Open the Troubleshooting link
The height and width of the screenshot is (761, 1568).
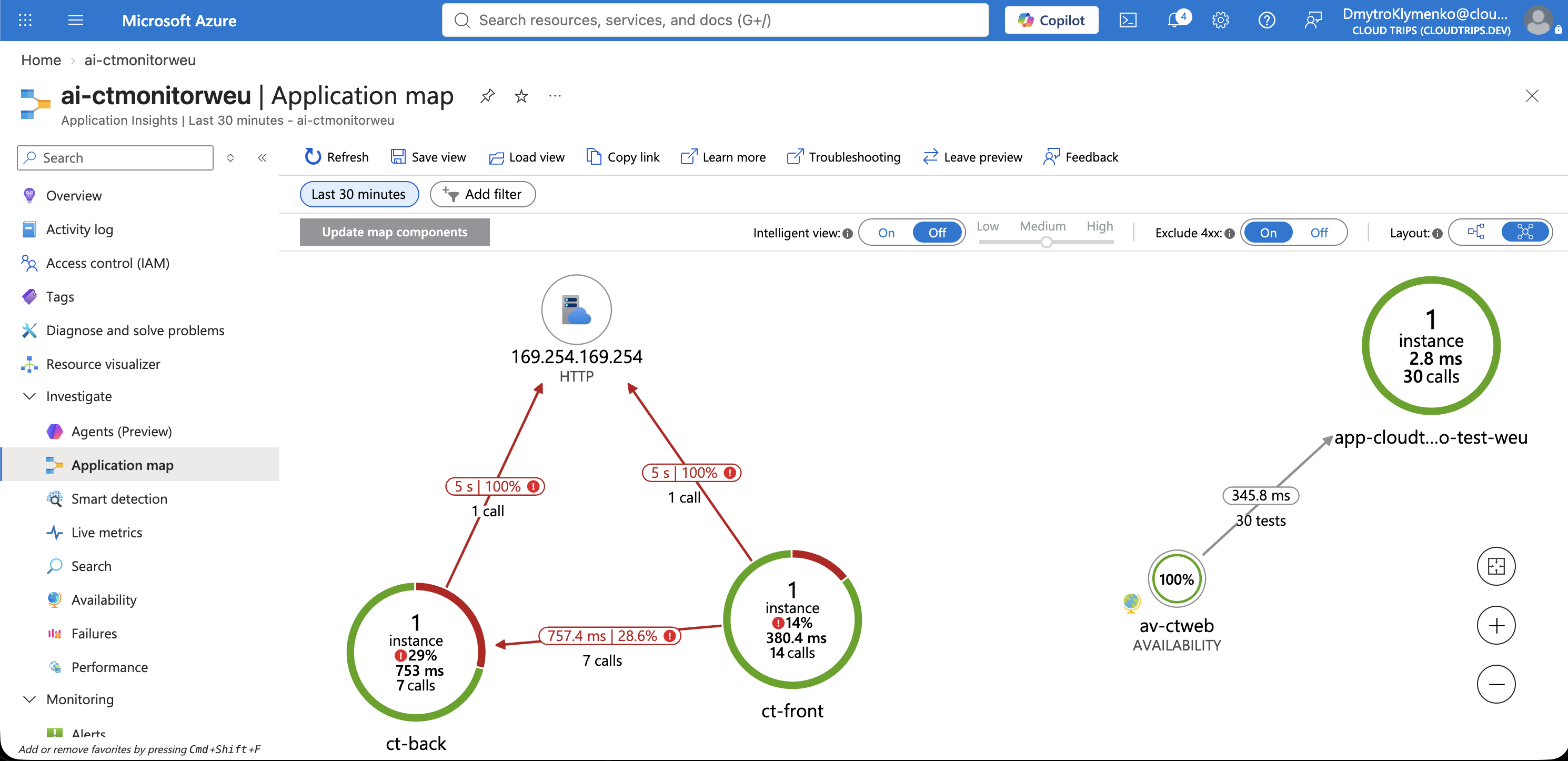(843, 157)
